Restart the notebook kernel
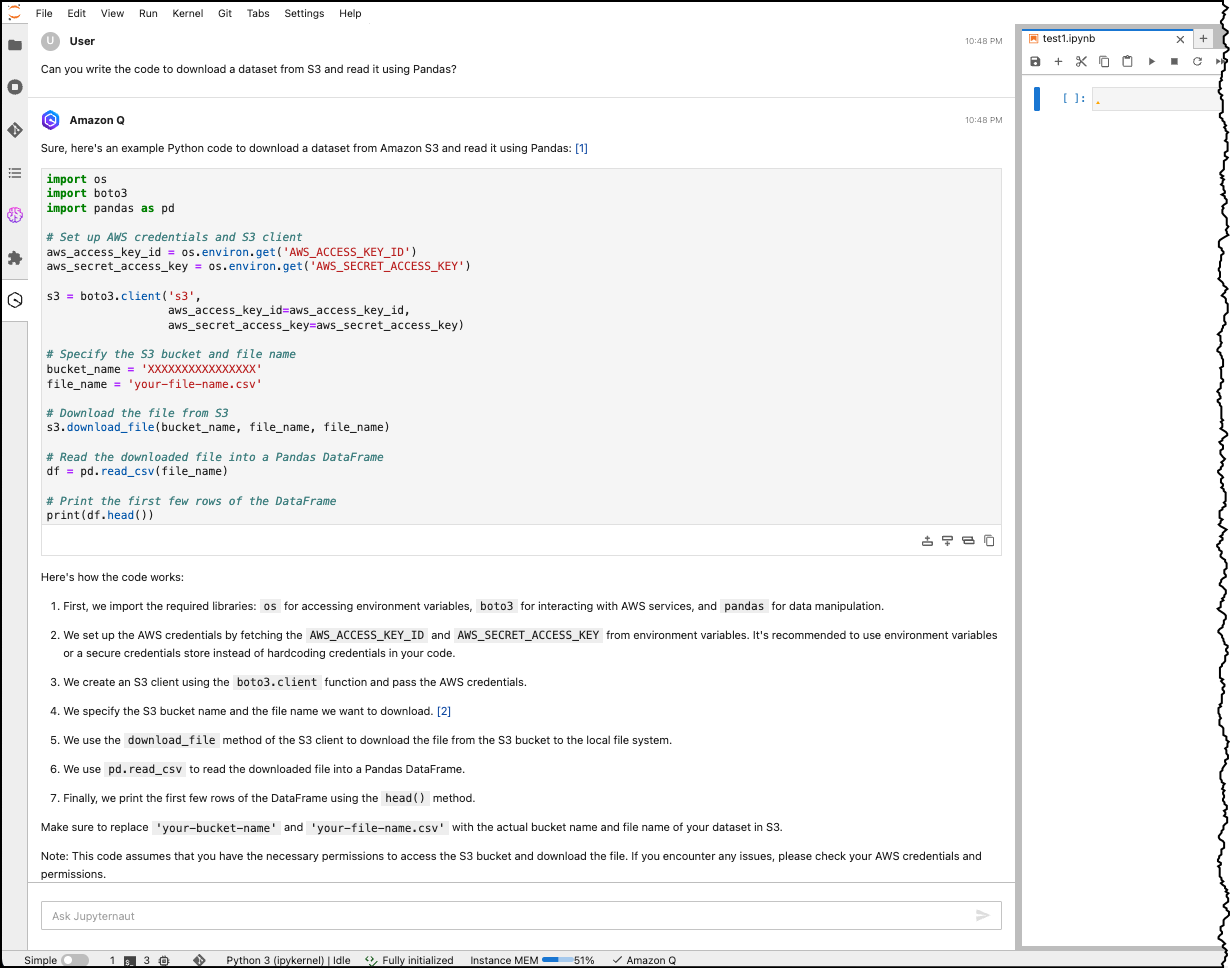The height and width of the screenshot is (968, 1230). [1197, 62]
